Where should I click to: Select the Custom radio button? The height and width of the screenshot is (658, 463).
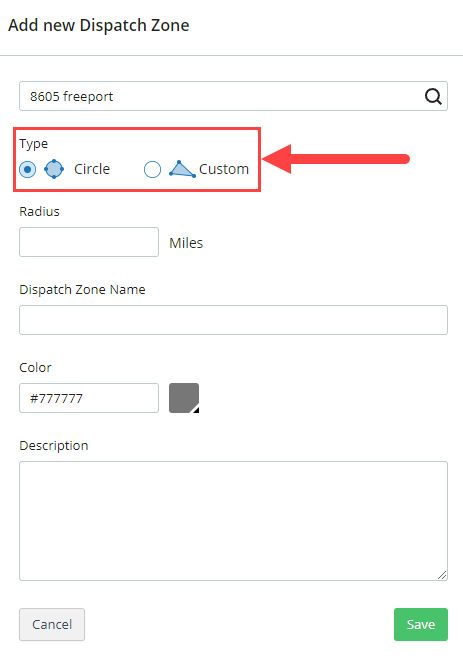[x=152, y=170]
